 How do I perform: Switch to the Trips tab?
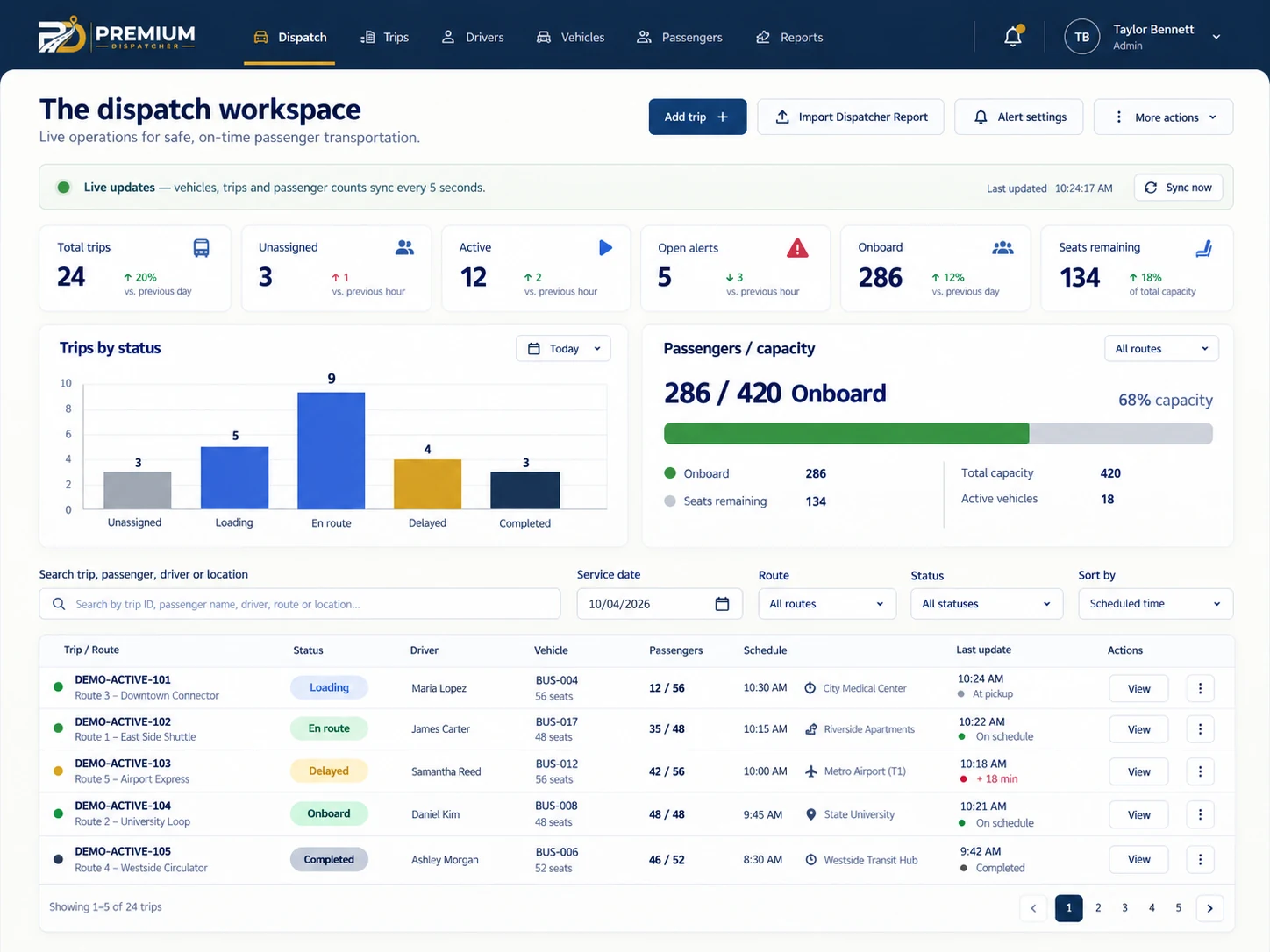pos(384,37)
